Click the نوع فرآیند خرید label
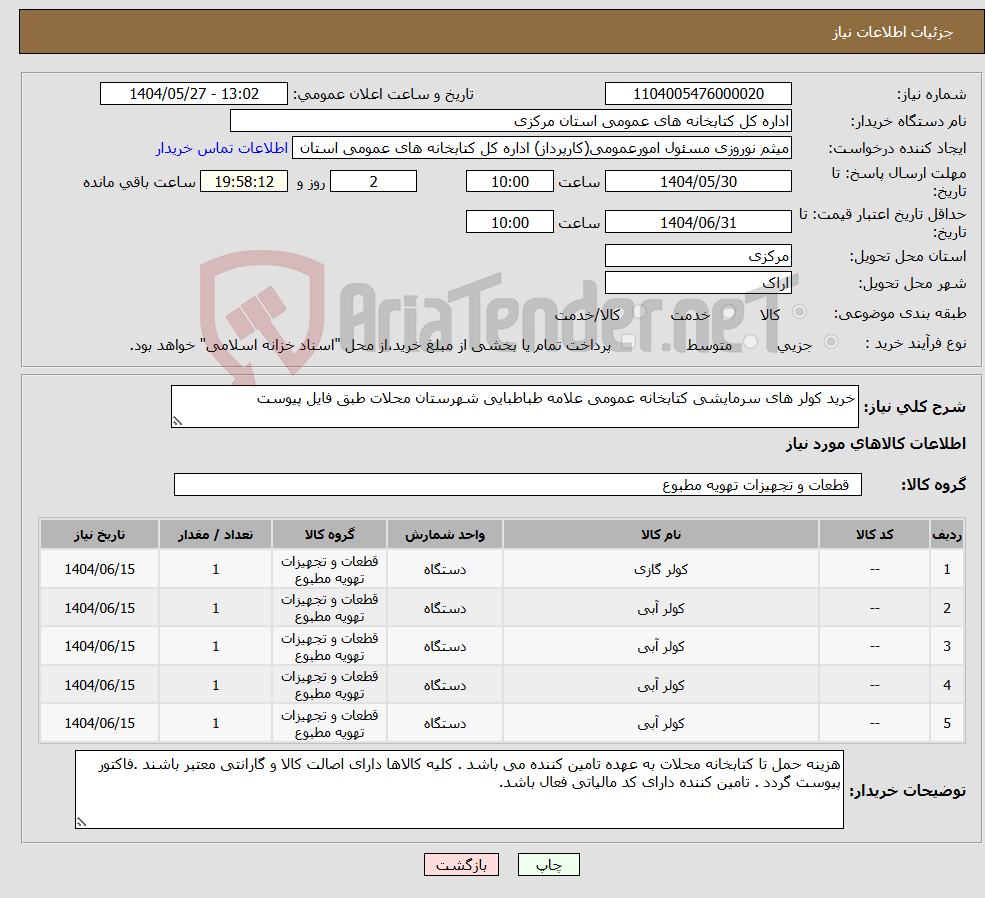Viewport: 985px width, 898px height. (x=916, y=344)
